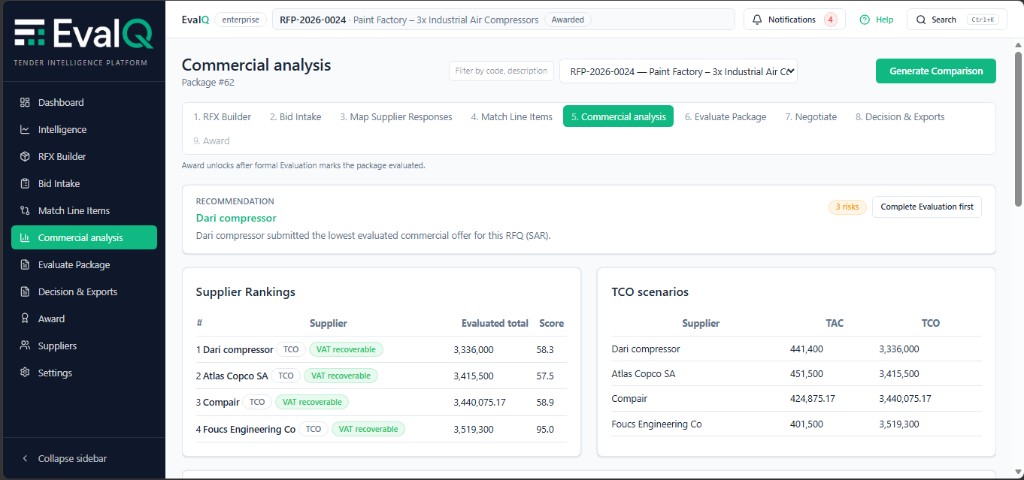Click TCO value 3,440,075.17 in TCO scenarios
This screenshot has width=1024, height=480.
905,398
